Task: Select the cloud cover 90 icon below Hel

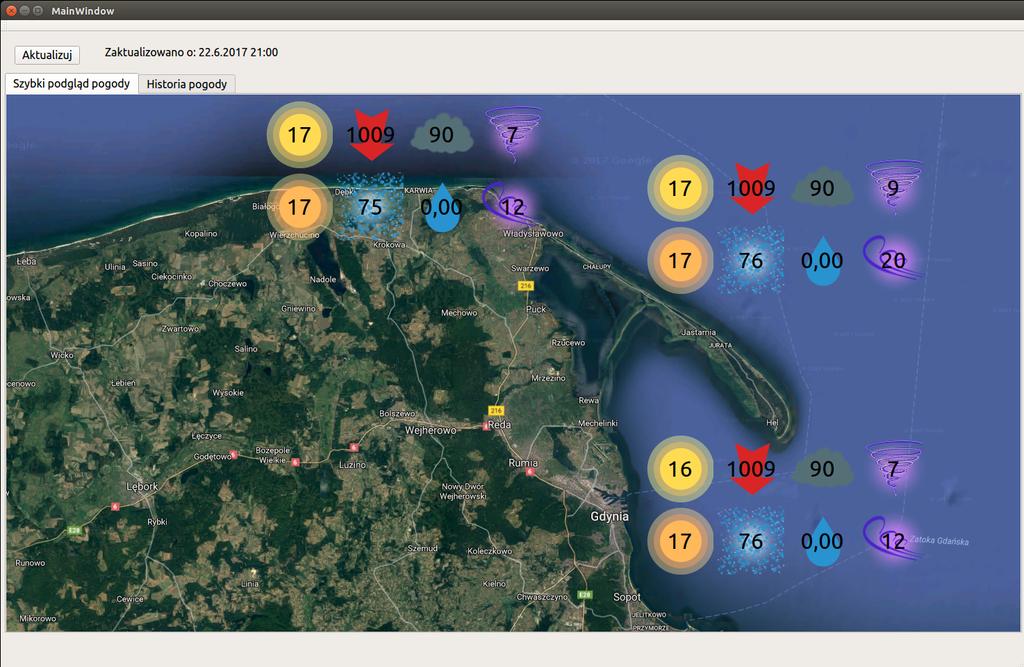Action: point(822,468)
